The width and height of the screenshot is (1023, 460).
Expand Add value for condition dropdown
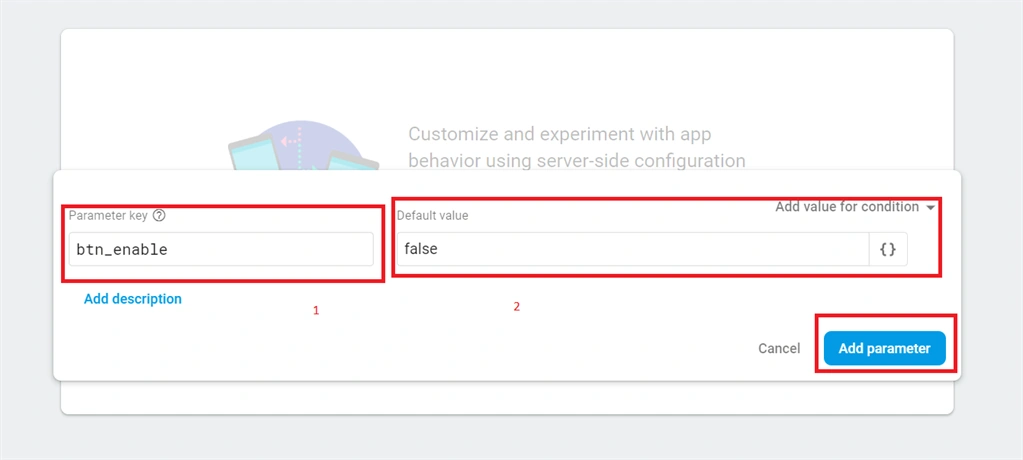click(x=855, y=207)
